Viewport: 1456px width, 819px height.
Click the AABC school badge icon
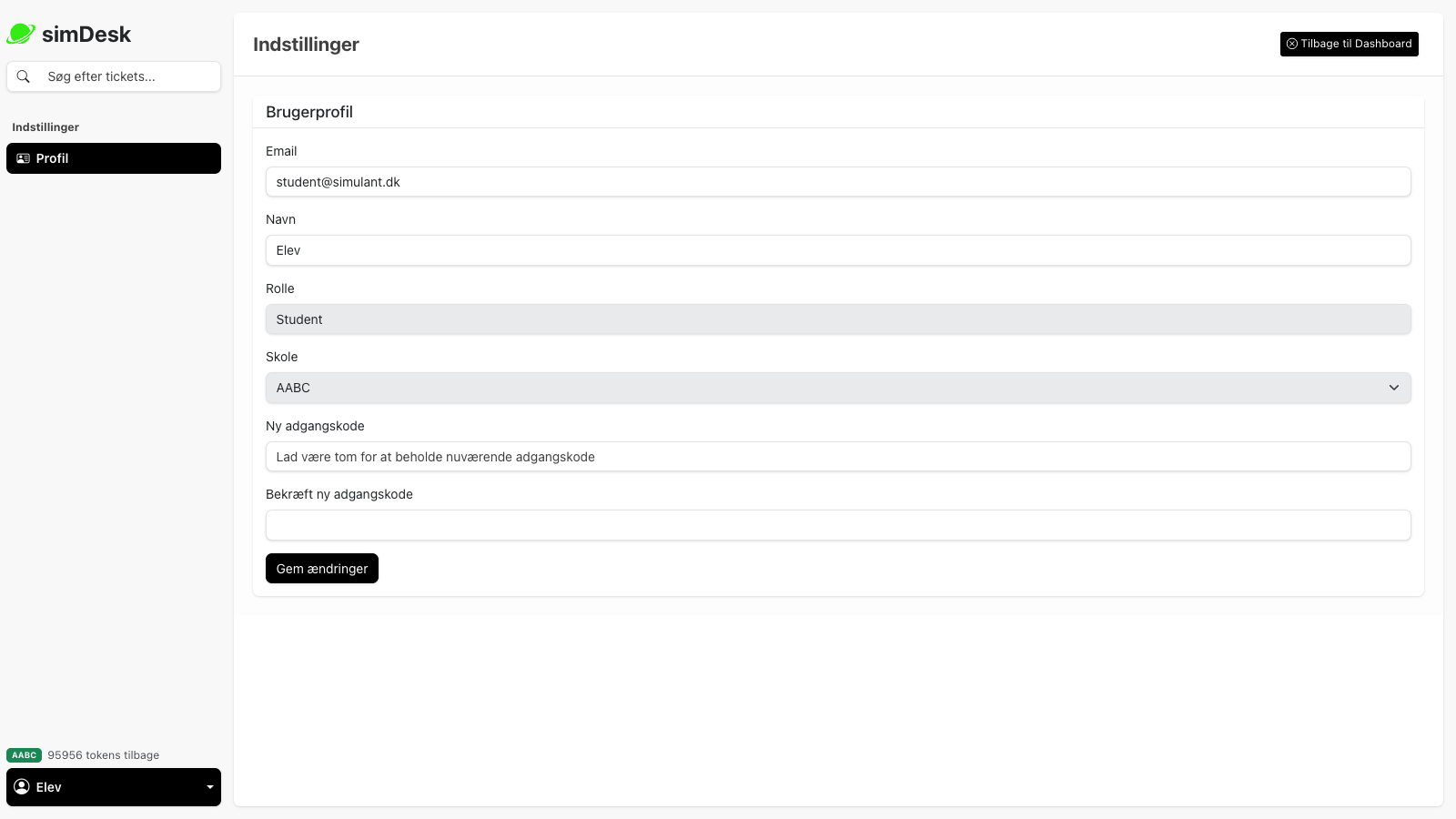(x=25, y=754)
